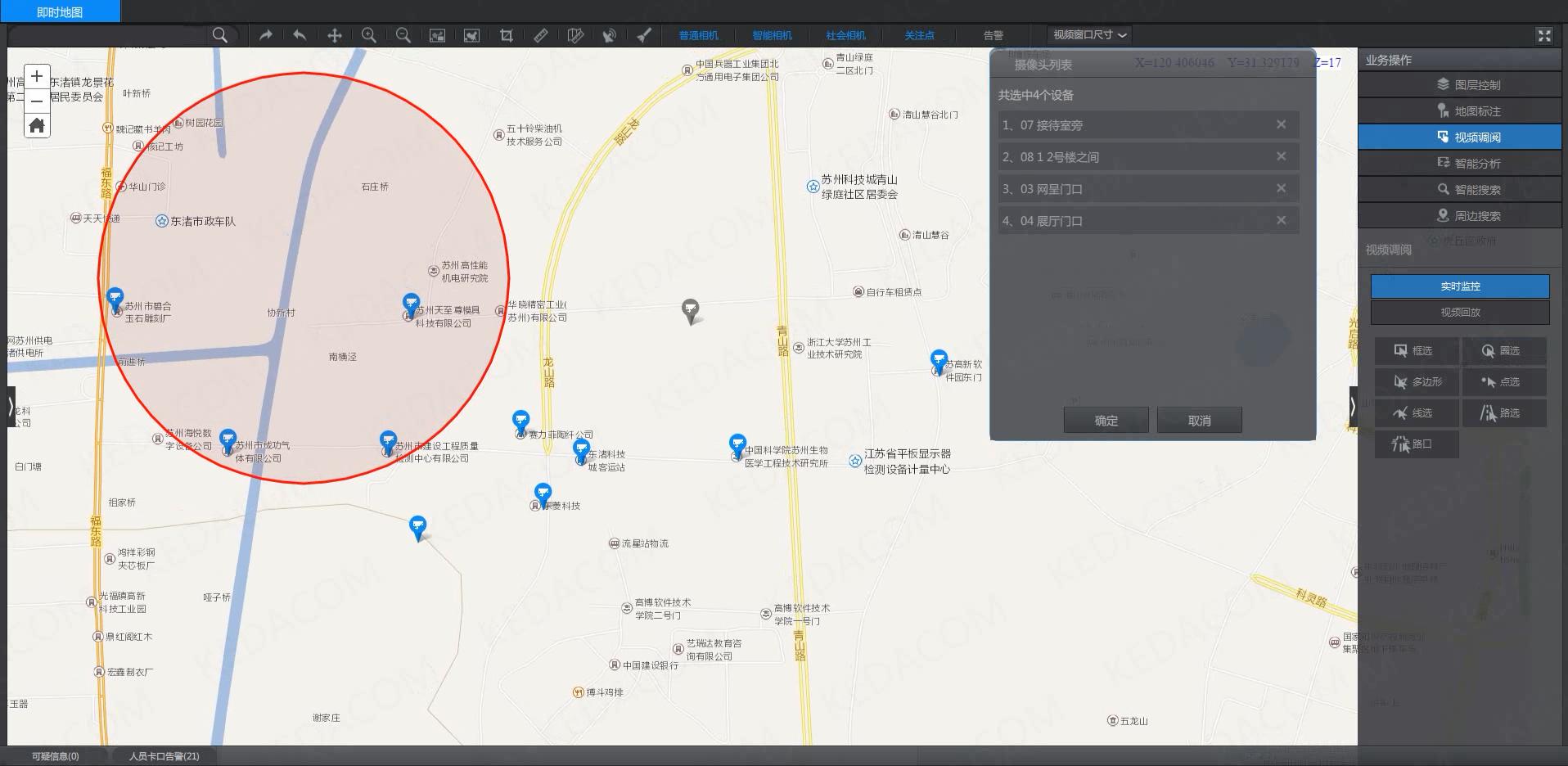
Task: Click the crop/frame tool icon
Action: point(507,35)
